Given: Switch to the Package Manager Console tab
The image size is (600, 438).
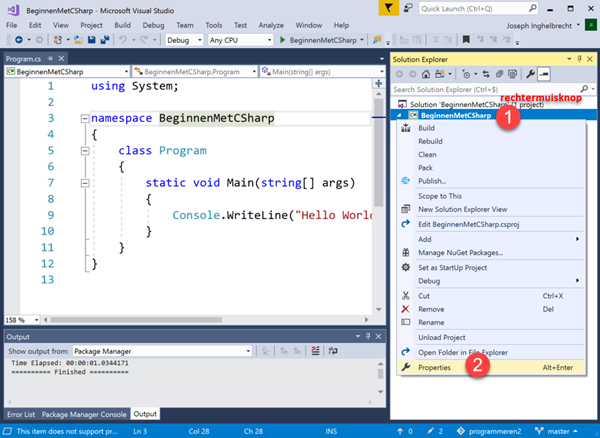Looking at the screenshot, I should 84,414.
